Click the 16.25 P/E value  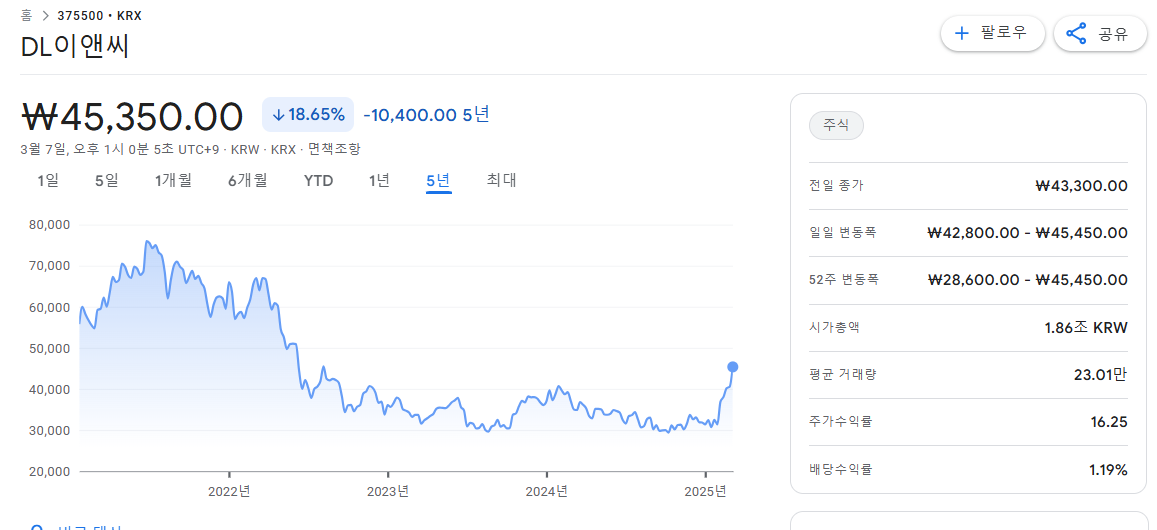1111,421
